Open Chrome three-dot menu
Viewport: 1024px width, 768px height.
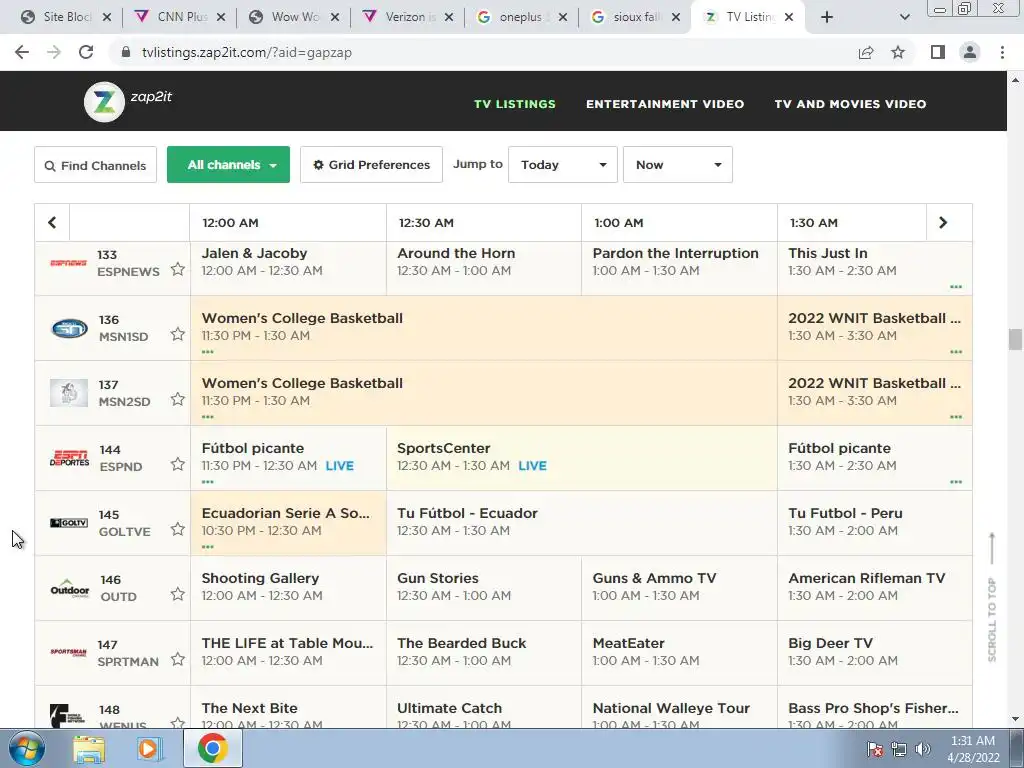[1002, 52]
